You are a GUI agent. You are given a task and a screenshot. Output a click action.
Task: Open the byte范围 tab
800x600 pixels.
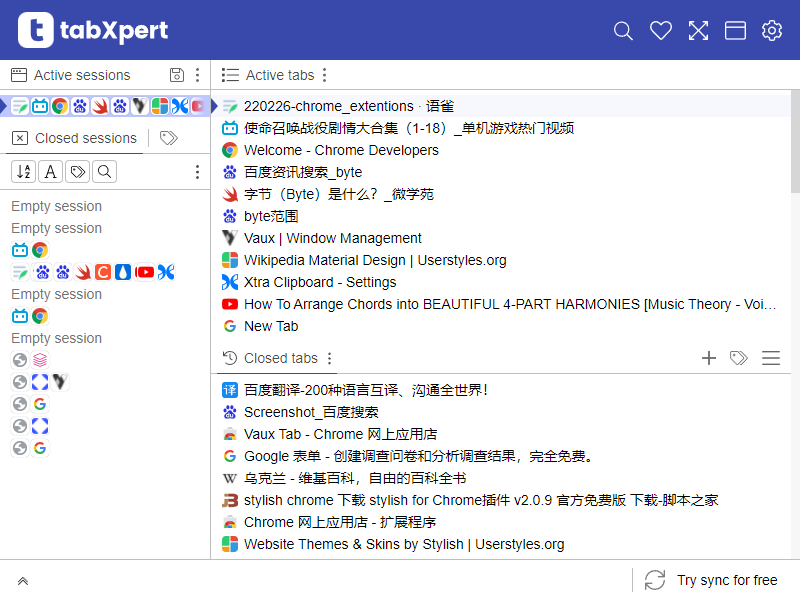pos(501,216)
